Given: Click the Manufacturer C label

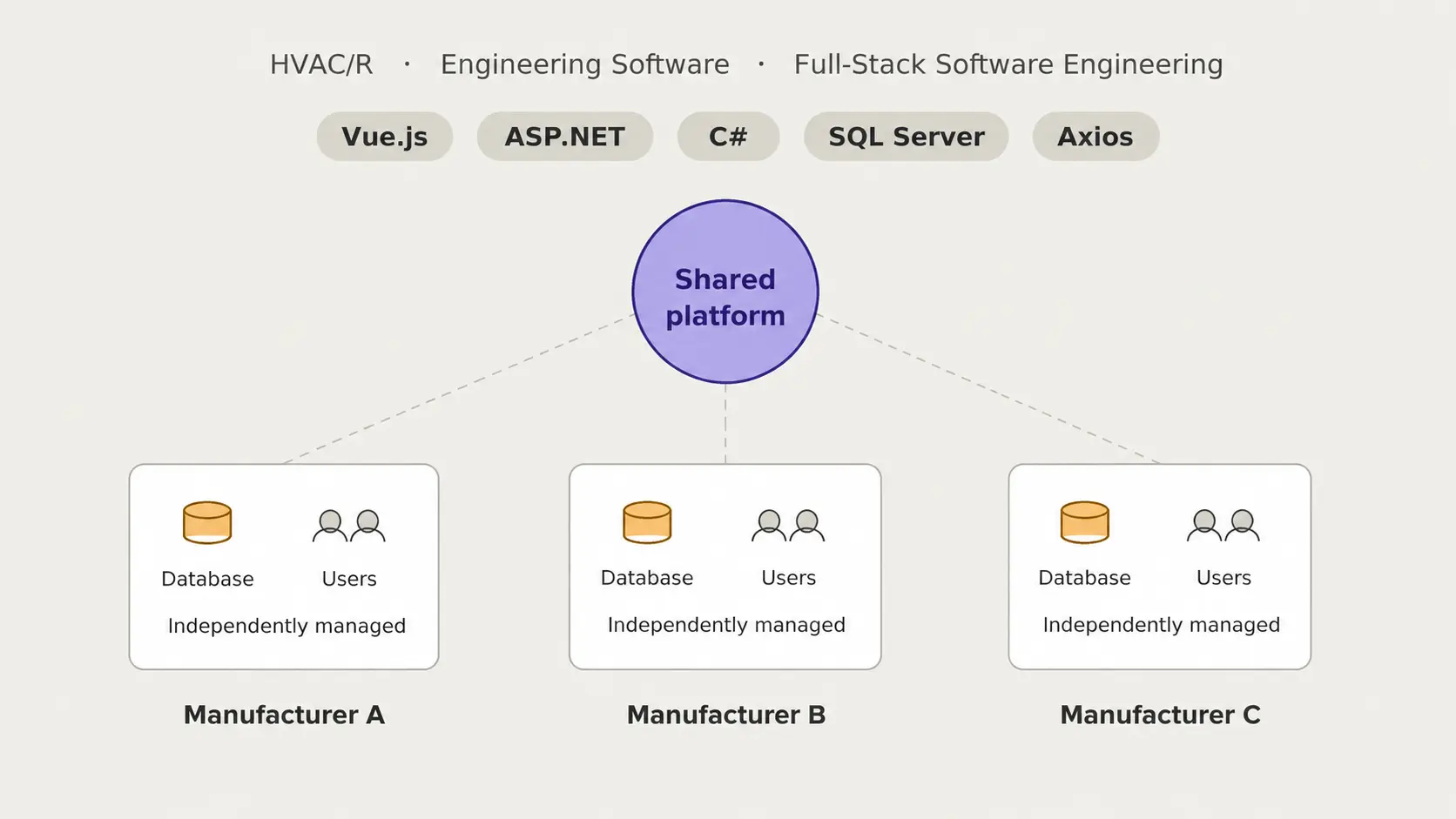Looking at the screenshot, I should [x=1160, y=715].
